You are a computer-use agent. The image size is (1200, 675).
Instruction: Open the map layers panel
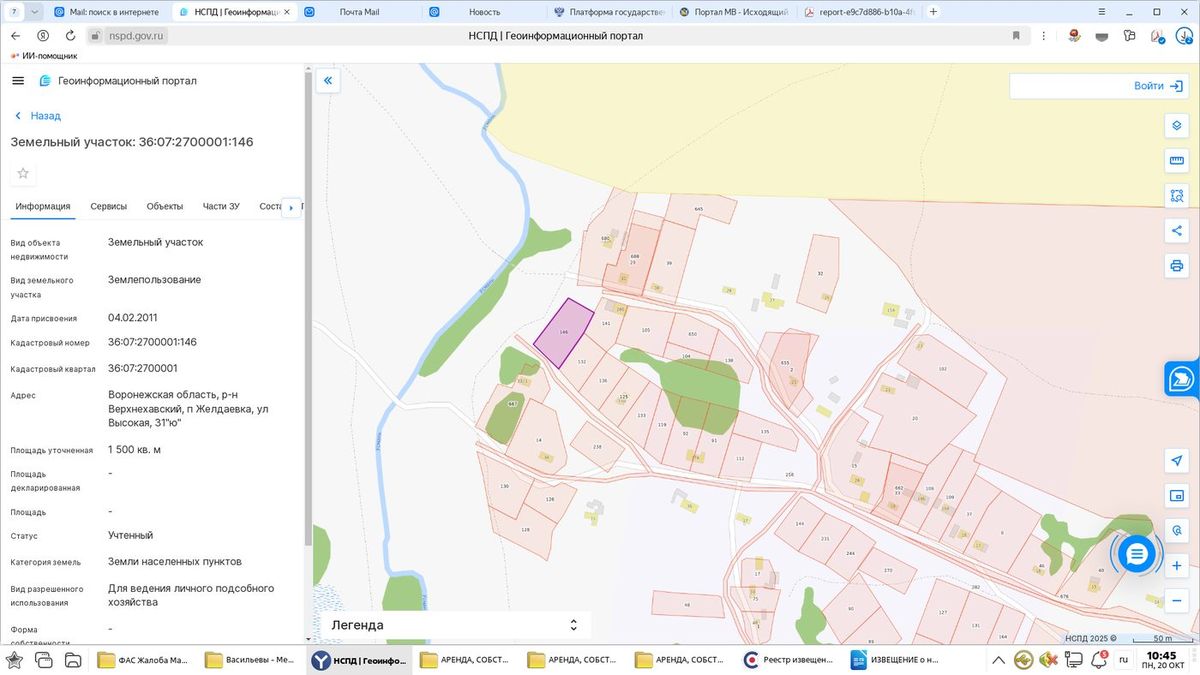pos(1177,126)
